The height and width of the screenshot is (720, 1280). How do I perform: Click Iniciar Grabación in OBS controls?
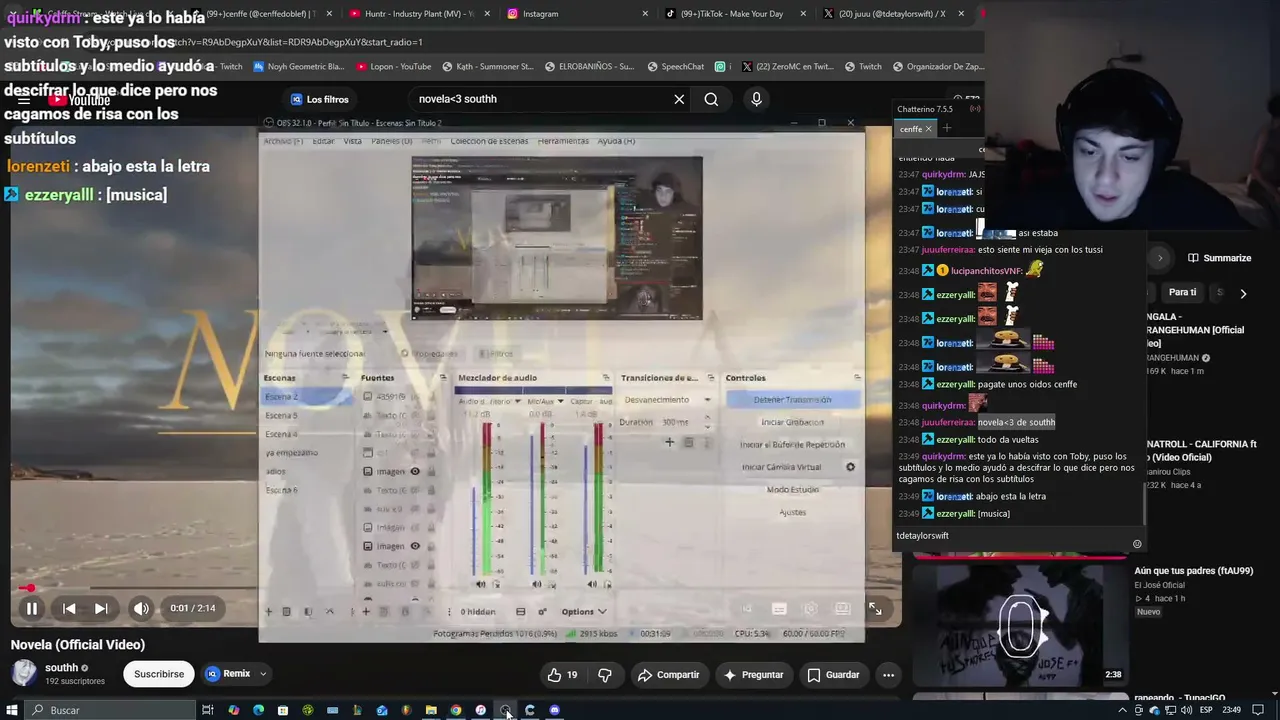792,422
